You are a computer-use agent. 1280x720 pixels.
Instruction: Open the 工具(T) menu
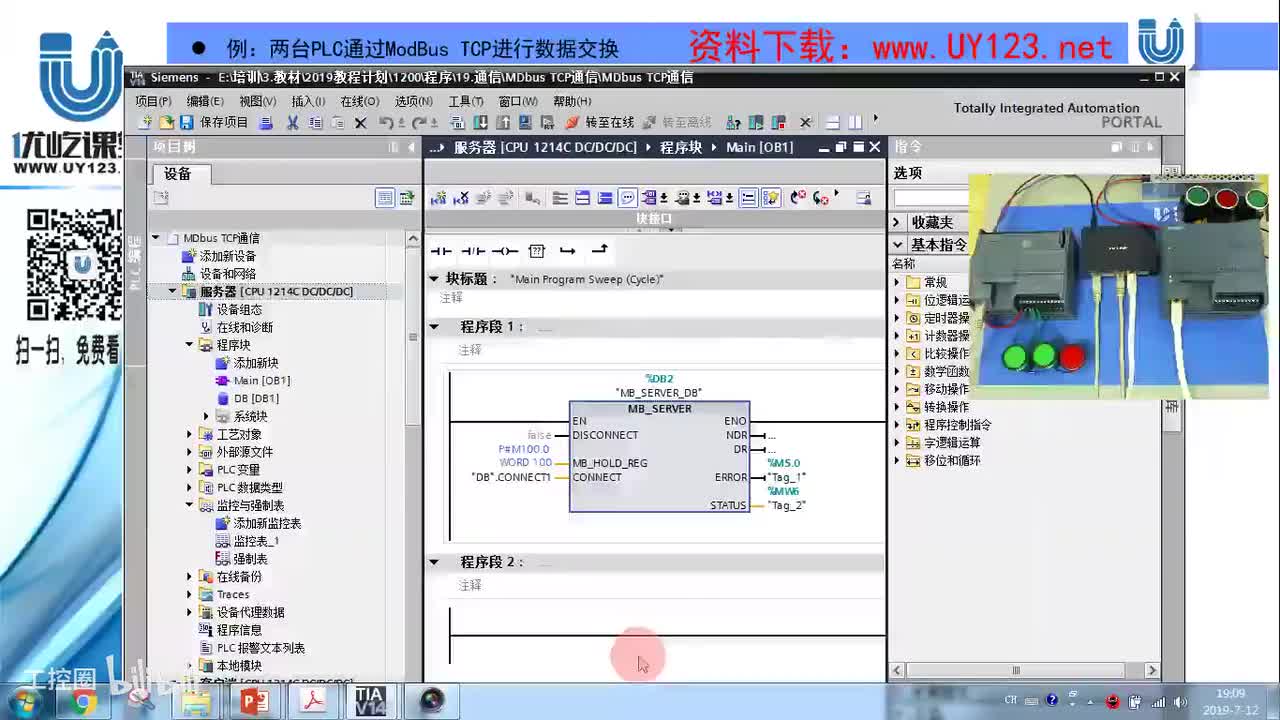(466, 101)
